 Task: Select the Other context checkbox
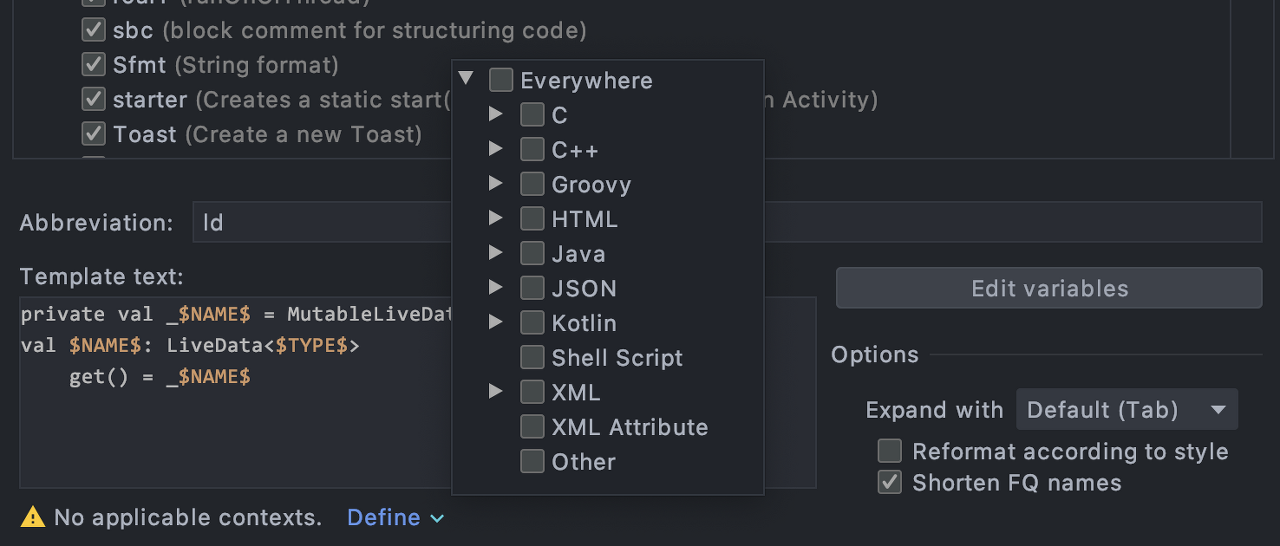tap(532, 462)
